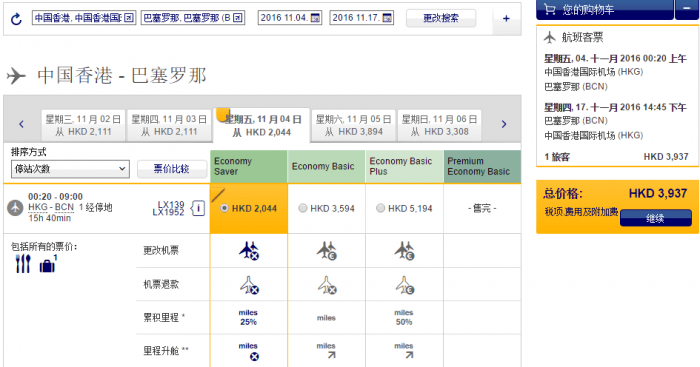The height and width of the screenshot is (367, 700).
Task: Click the shopping cart icon
Action: (x=550, y=9)
